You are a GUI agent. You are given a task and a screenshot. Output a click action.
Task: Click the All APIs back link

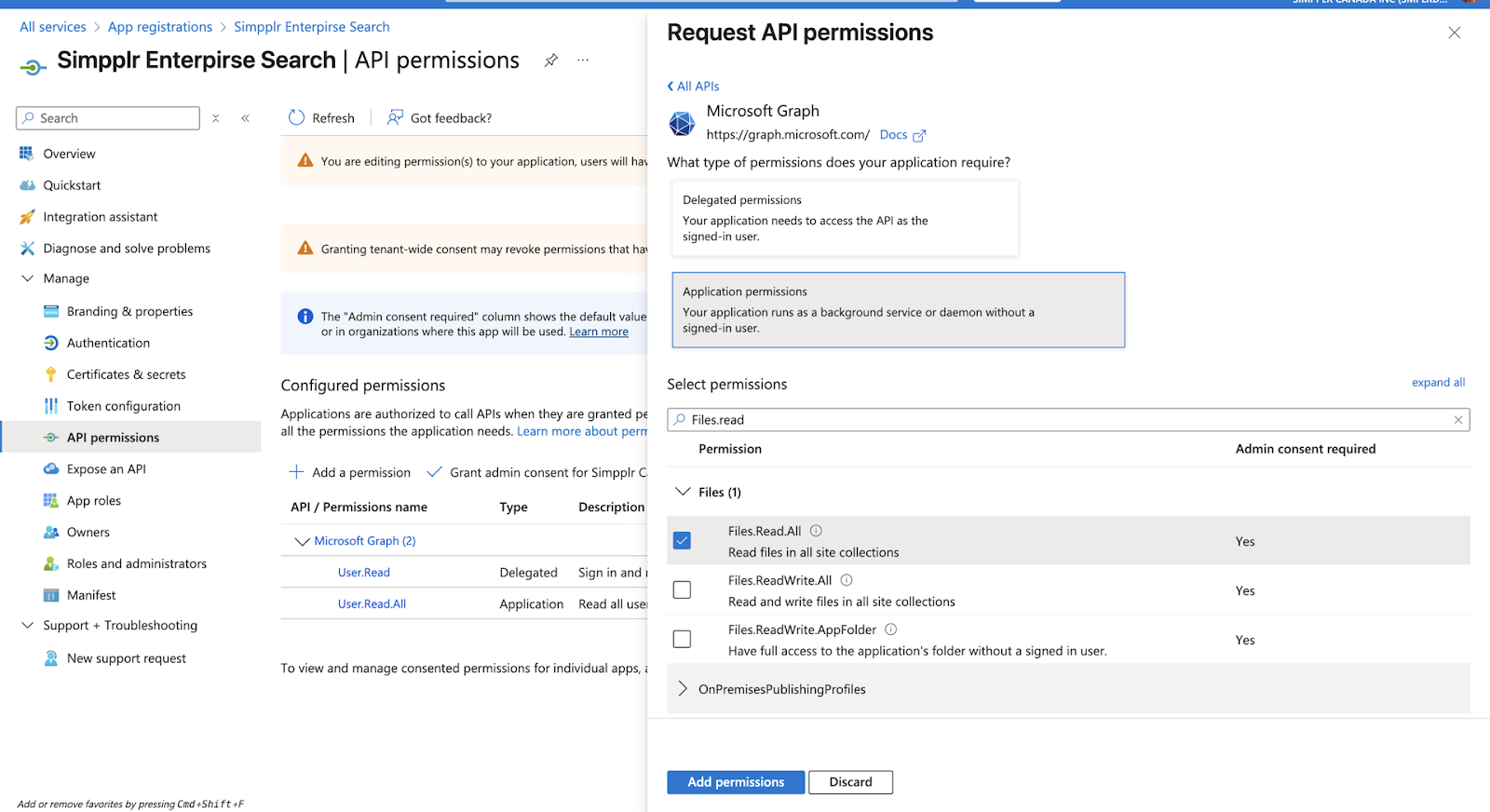[694, 87]
